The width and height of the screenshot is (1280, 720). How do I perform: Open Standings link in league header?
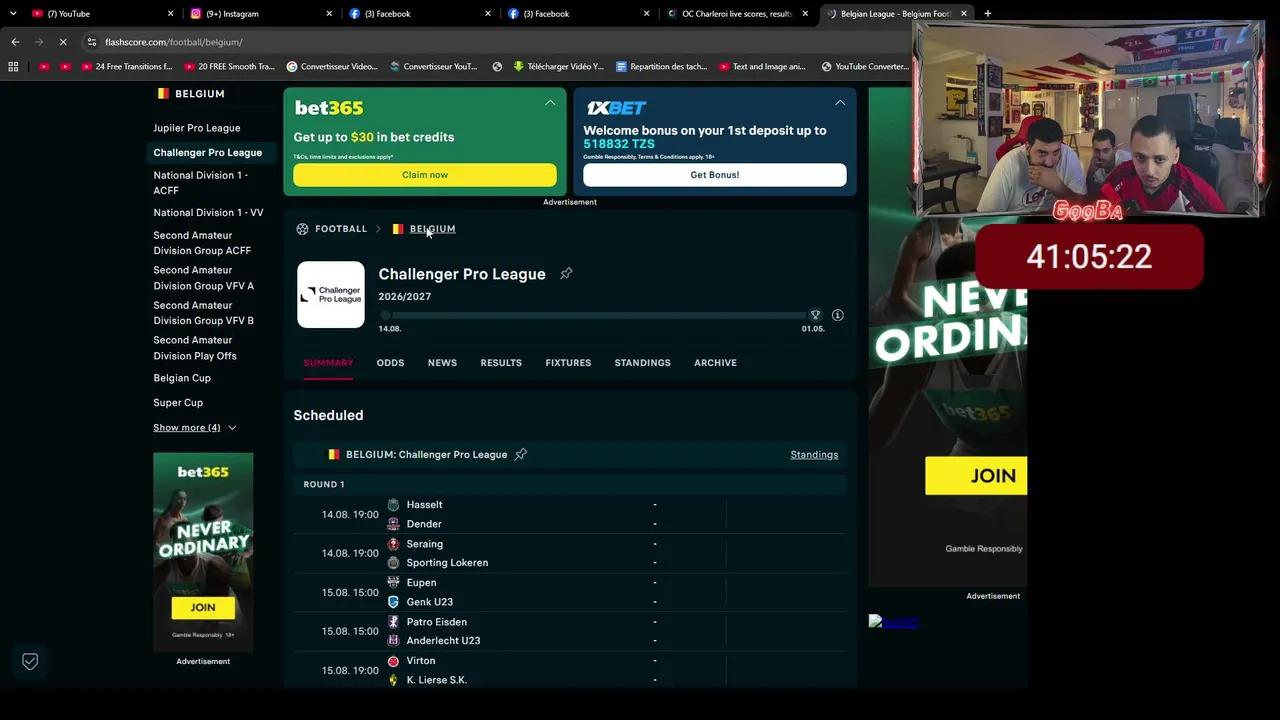(x=814, y=455)
